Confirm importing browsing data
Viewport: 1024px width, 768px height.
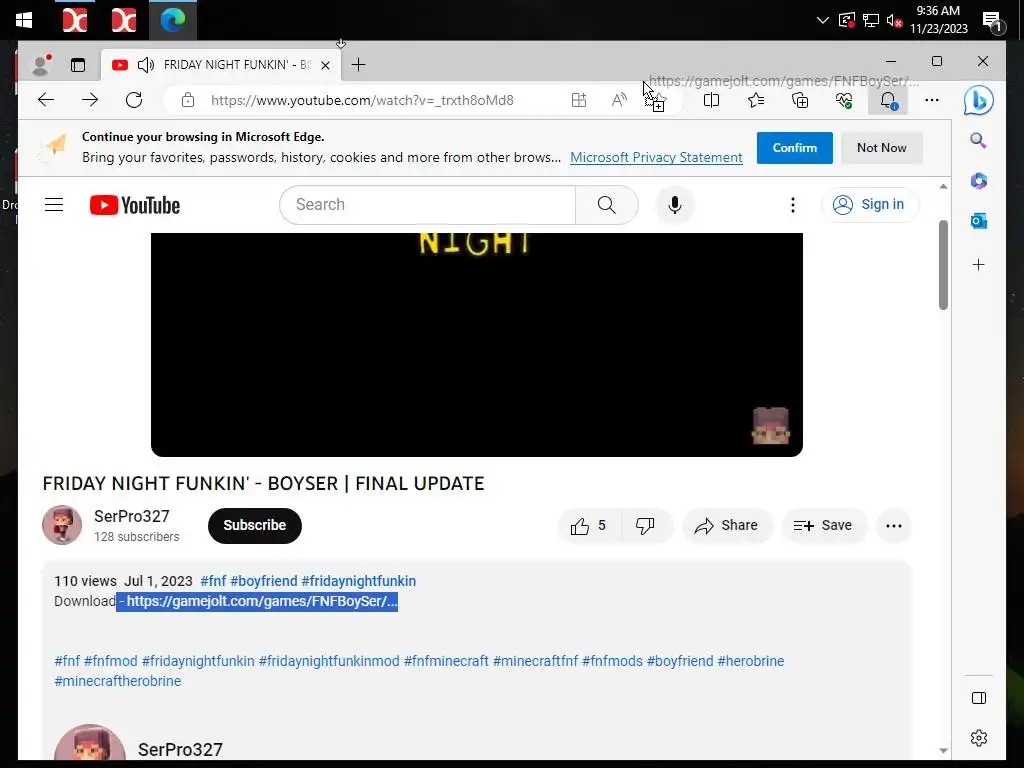pos(795,148)
